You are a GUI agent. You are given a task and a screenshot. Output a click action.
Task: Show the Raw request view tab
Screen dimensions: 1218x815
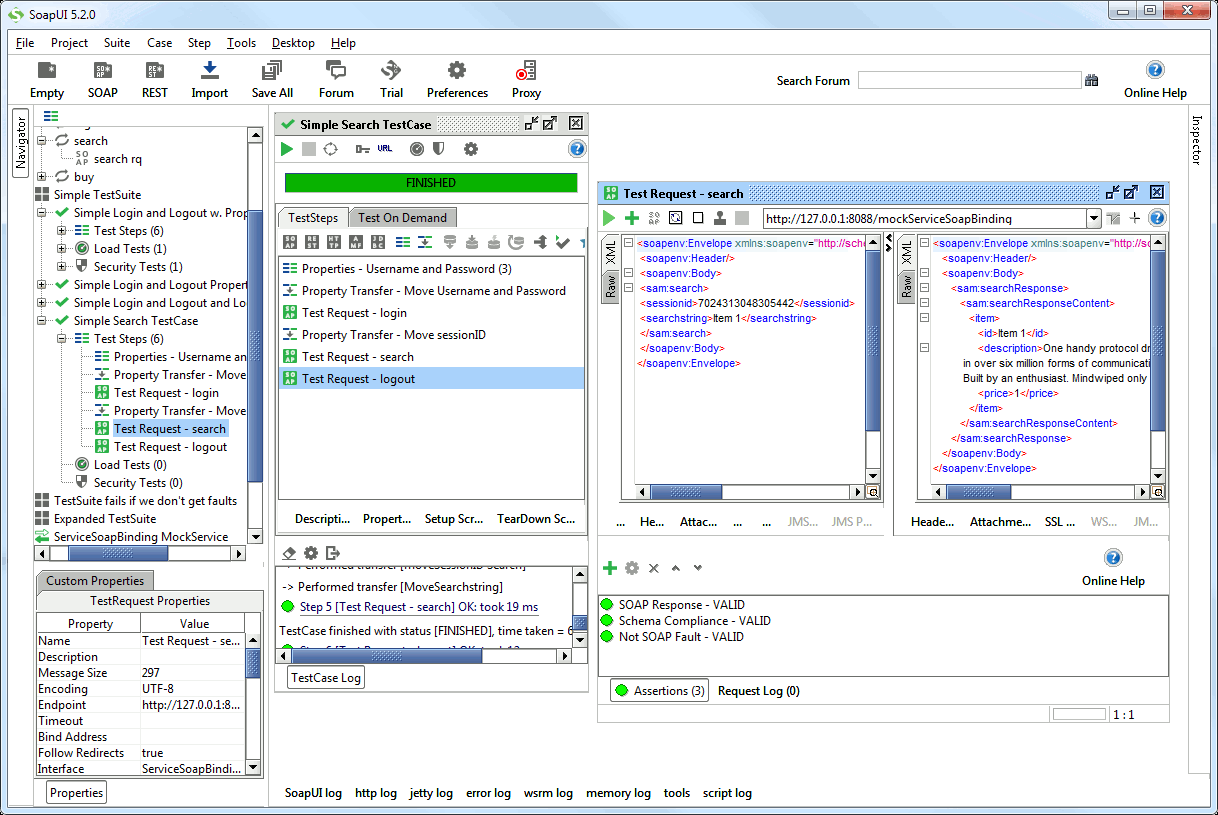pyautogui.click(x=609, y=287)
